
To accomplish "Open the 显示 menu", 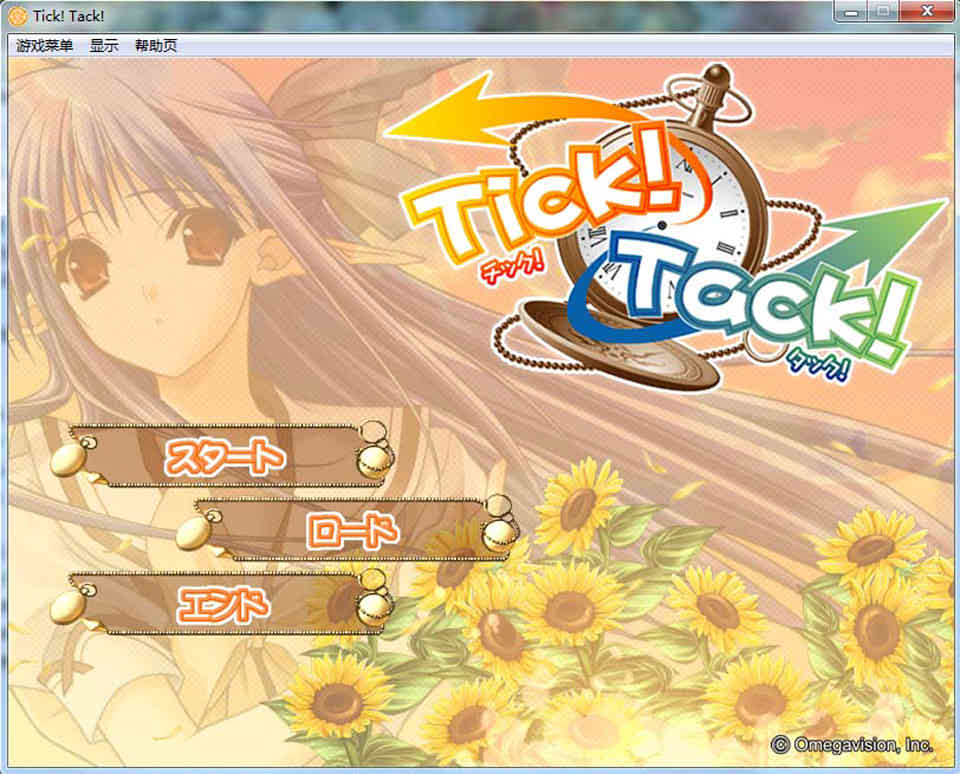I will 104,46.
